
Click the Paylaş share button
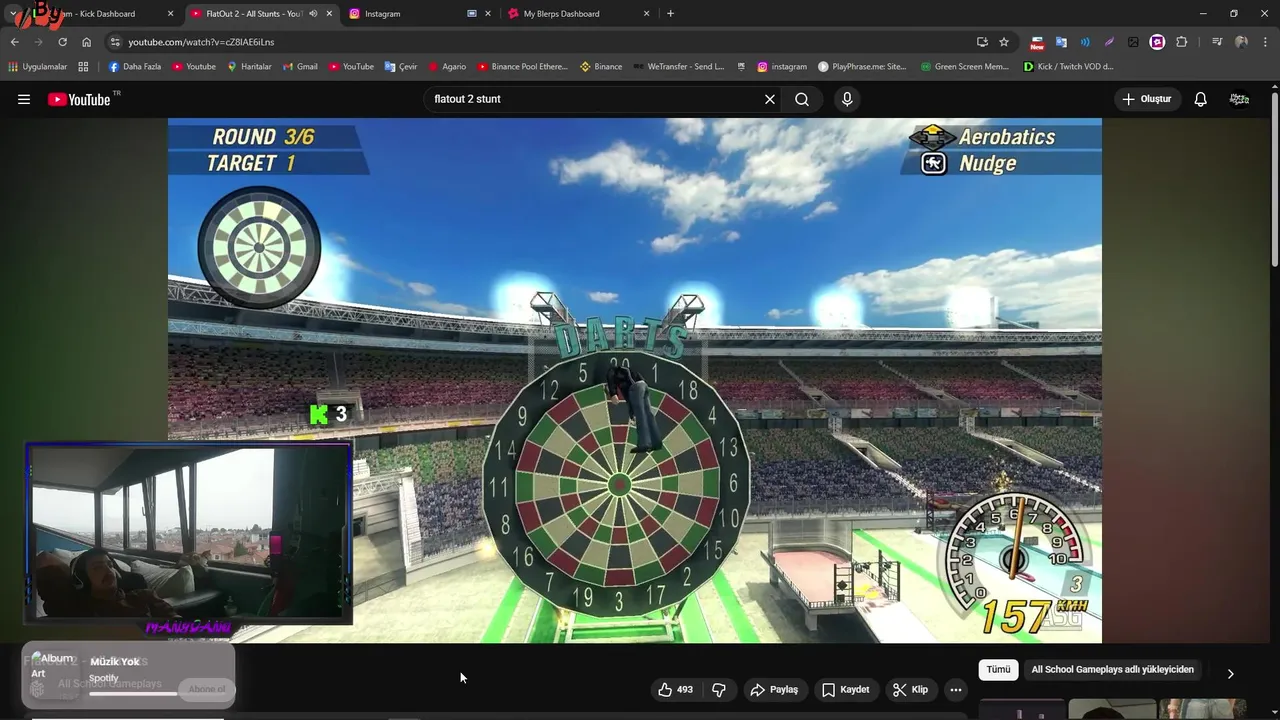pyautogui.click(x=774, y=689)
